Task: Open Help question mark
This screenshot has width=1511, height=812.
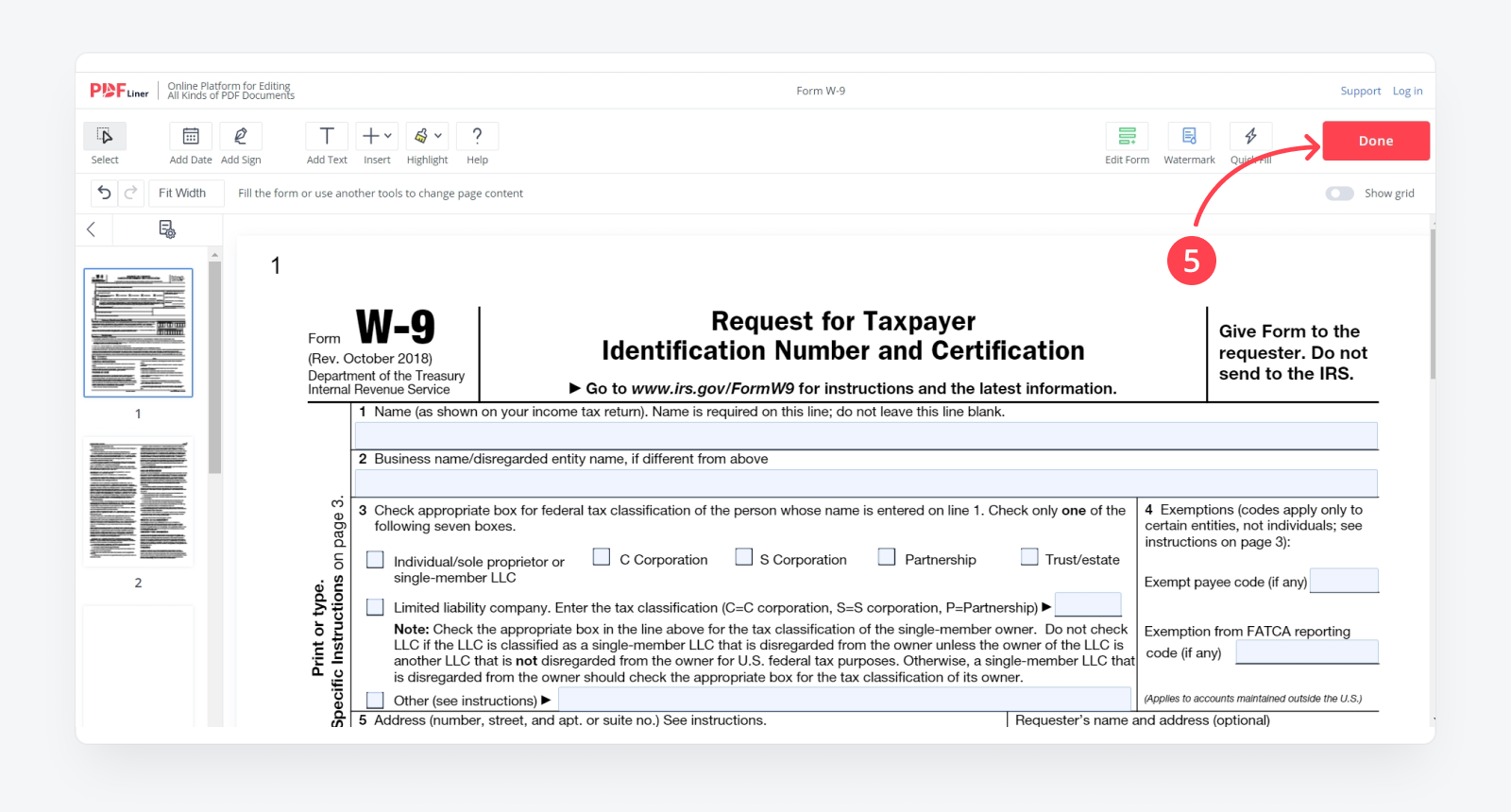Action: pos(477,136)
